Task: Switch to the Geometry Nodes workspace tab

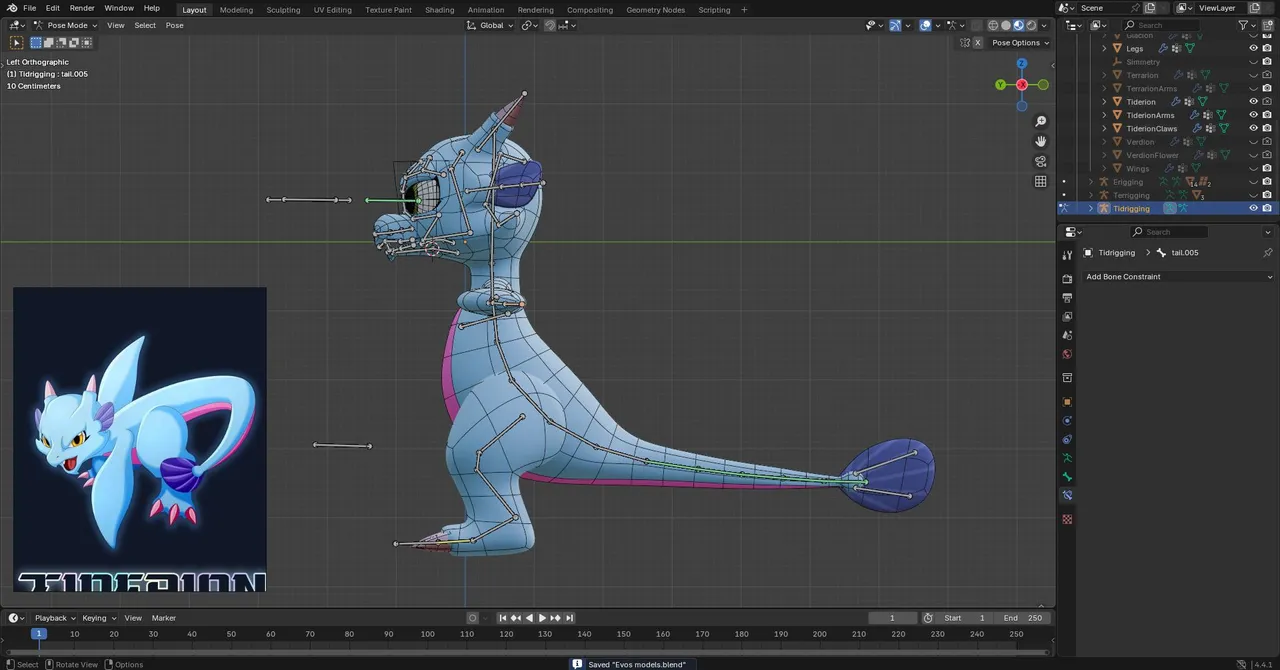Action: click(x=656, y=10)
